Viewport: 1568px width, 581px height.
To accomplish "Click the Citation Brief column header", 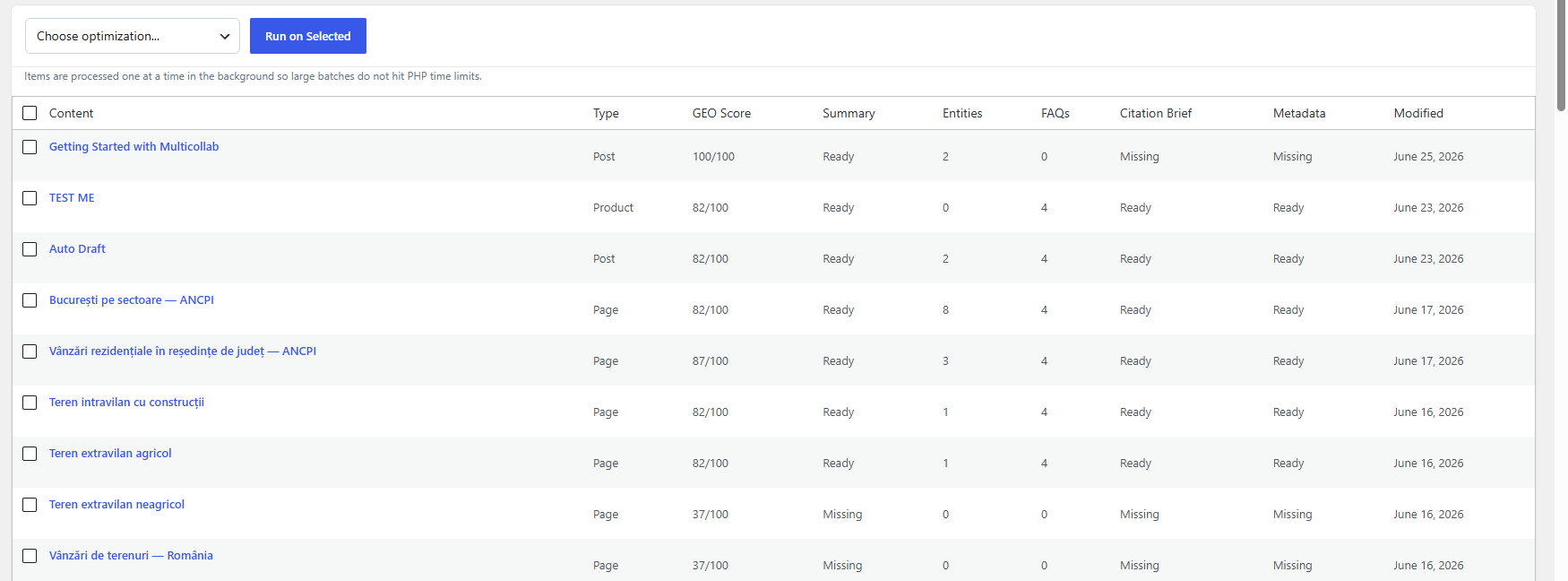I will (x=1156, y=113).
